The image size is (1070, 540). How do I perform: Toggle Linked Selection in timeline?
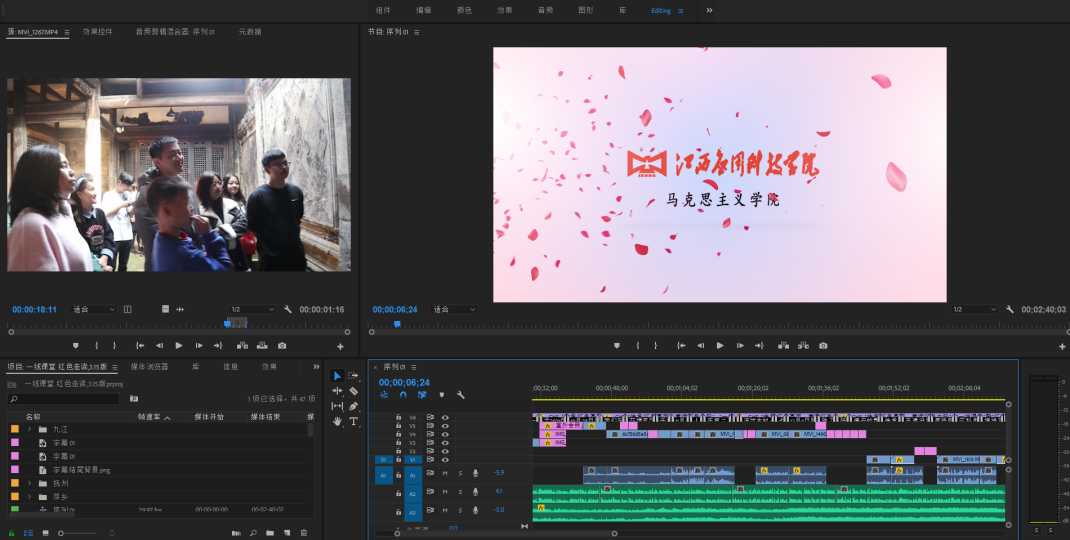tap(422, 395)
